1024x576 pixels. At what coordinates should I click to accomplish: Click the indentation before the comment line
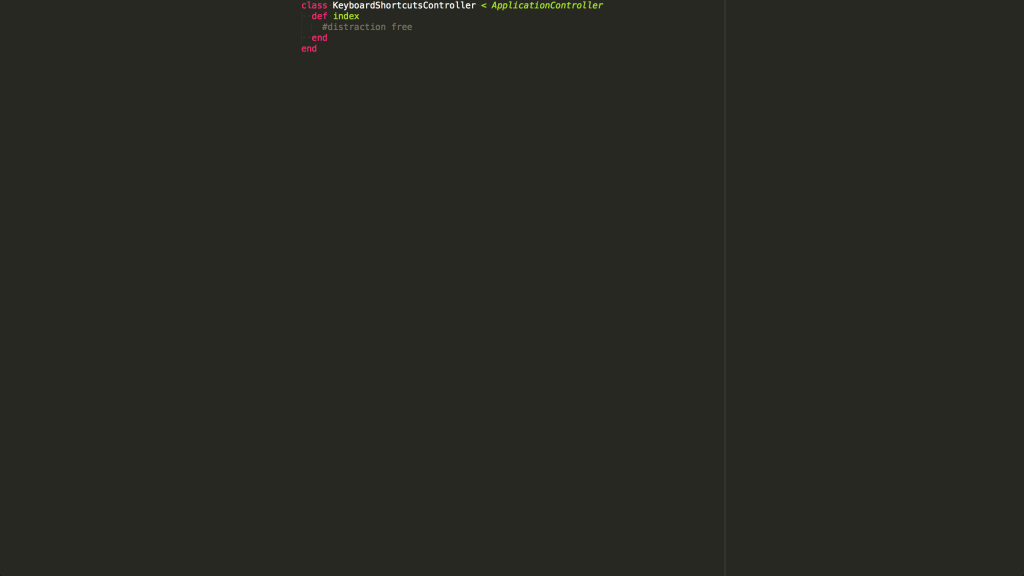pos(315,27)
